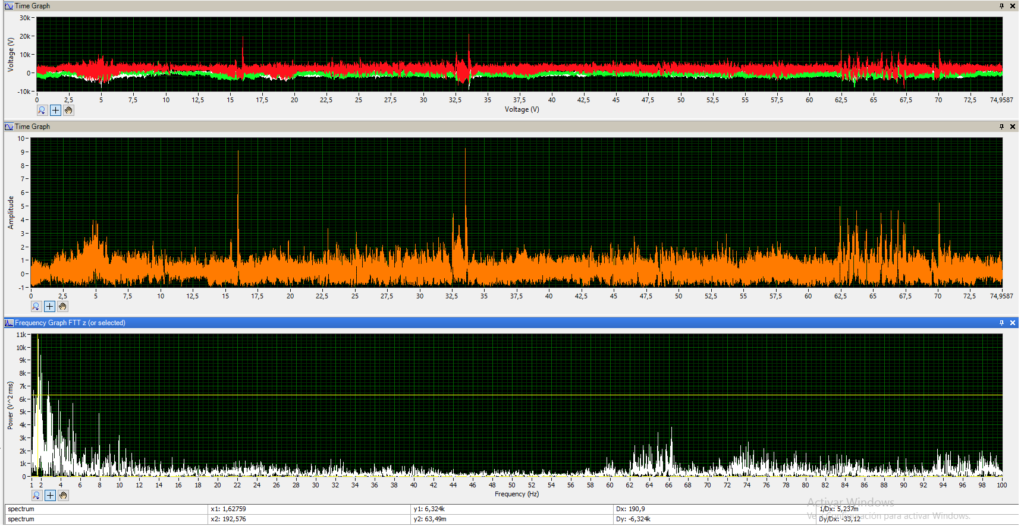Click the '11k' top tick on Power axis
Image resolution: width=1024 pixels, height=529 pixels.
(x=21, y=335)
